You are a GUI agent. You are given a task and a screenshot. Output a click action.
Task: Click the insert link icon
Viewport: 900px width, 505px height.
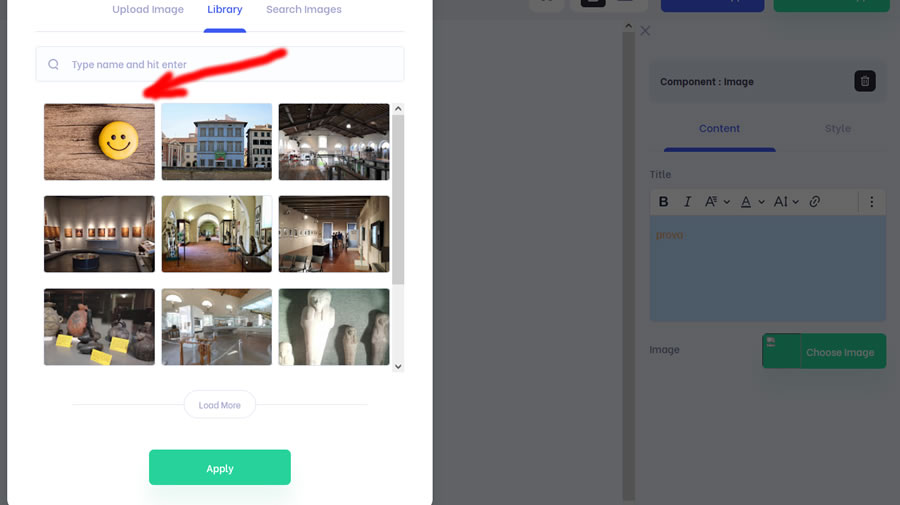click(815, 202)
